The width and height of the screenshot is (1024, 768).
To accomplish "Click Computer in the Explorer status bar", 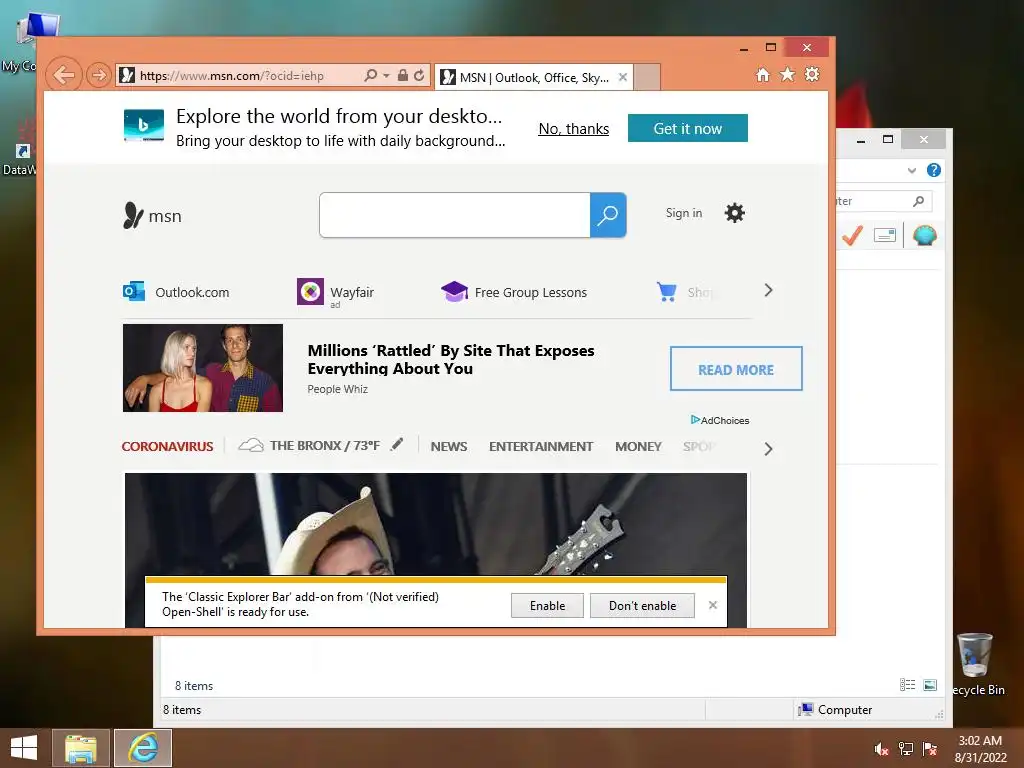I will pos(835,709).
